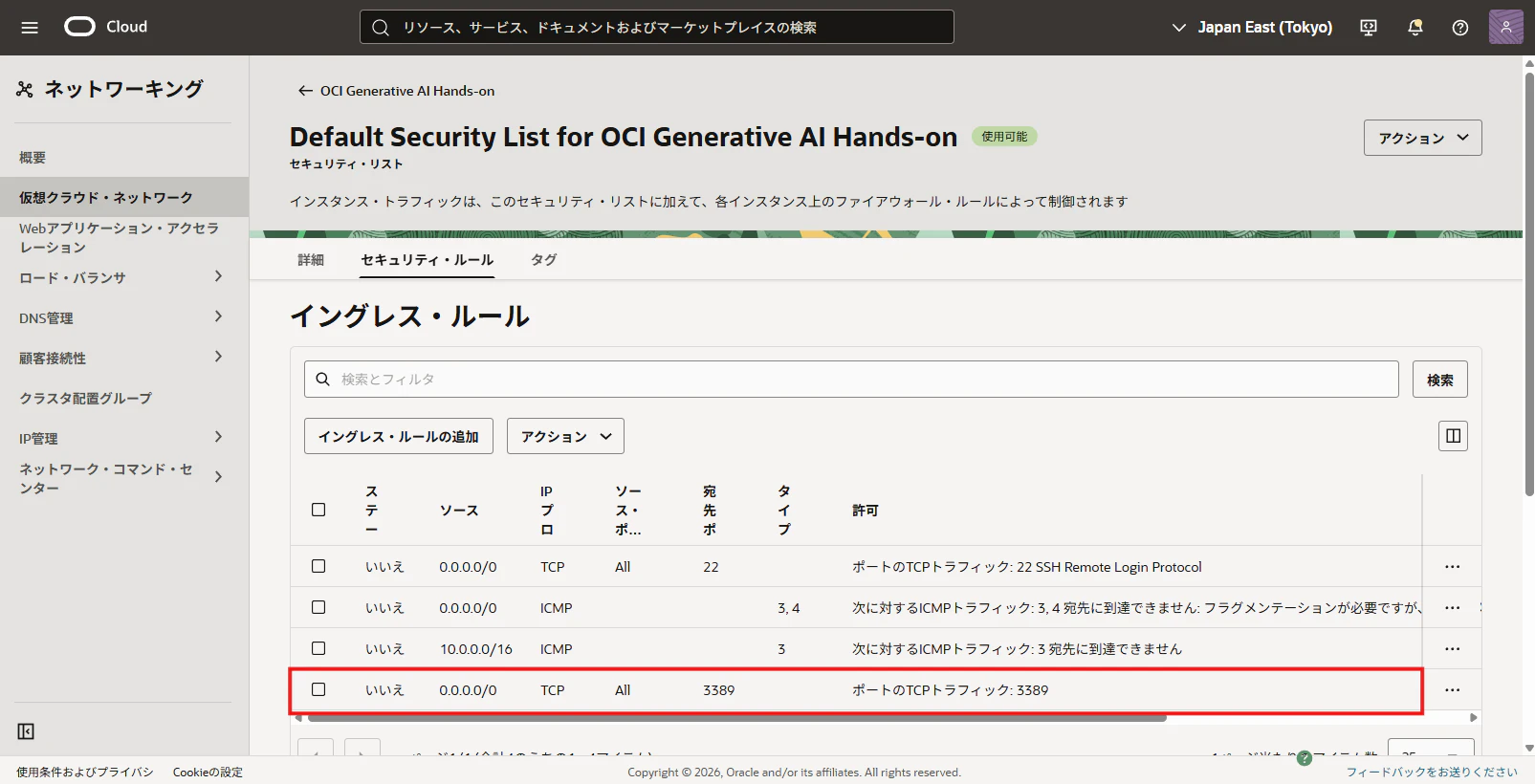The height and width of the screenshot is (784, 1535).
Task: Click the OCI Generative AI Hands-on breadcrumb link
Action: tap(407, 91)
